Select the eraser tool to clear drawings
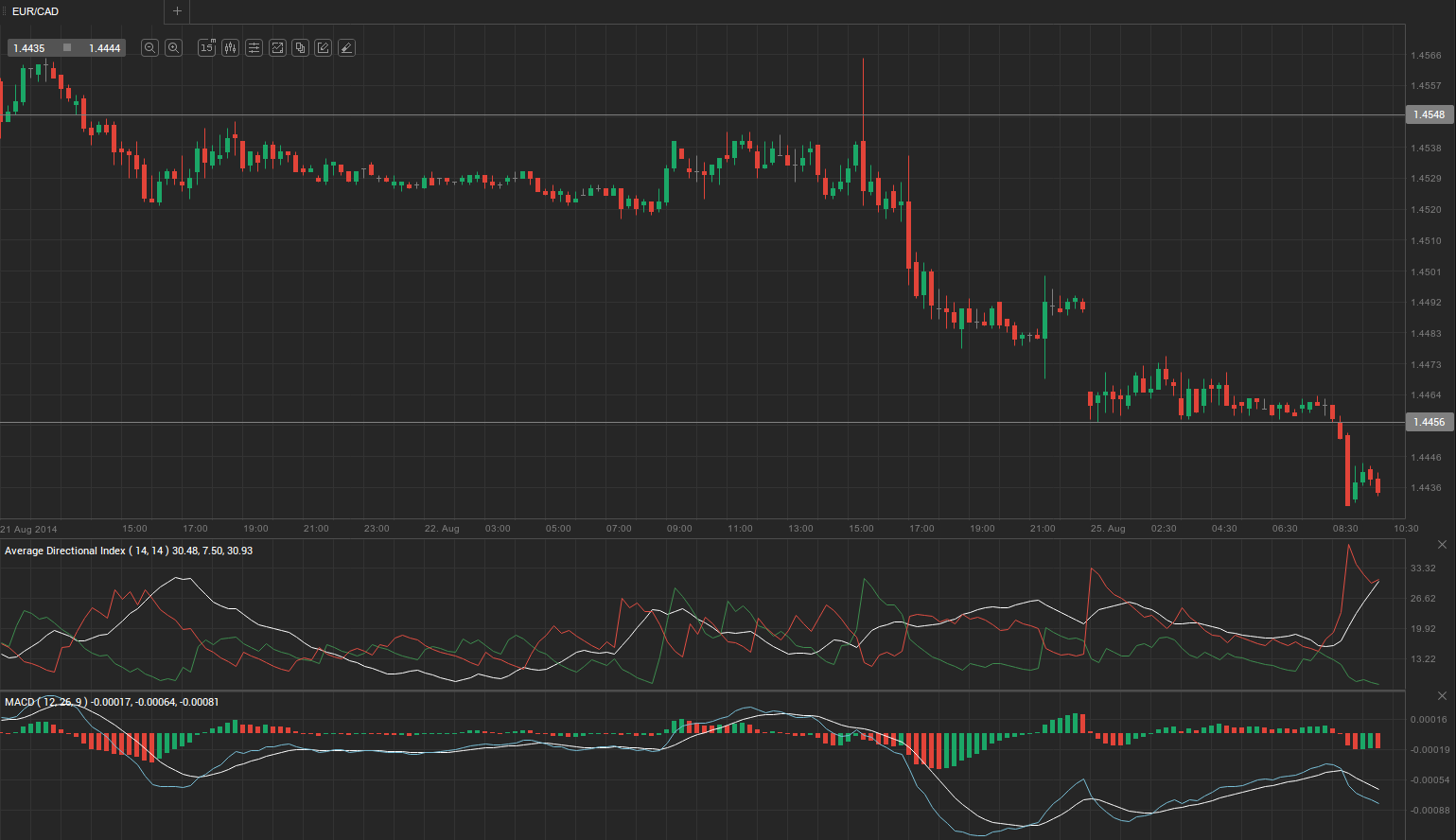Screen dimensions: 1456x840 point(346,48)
